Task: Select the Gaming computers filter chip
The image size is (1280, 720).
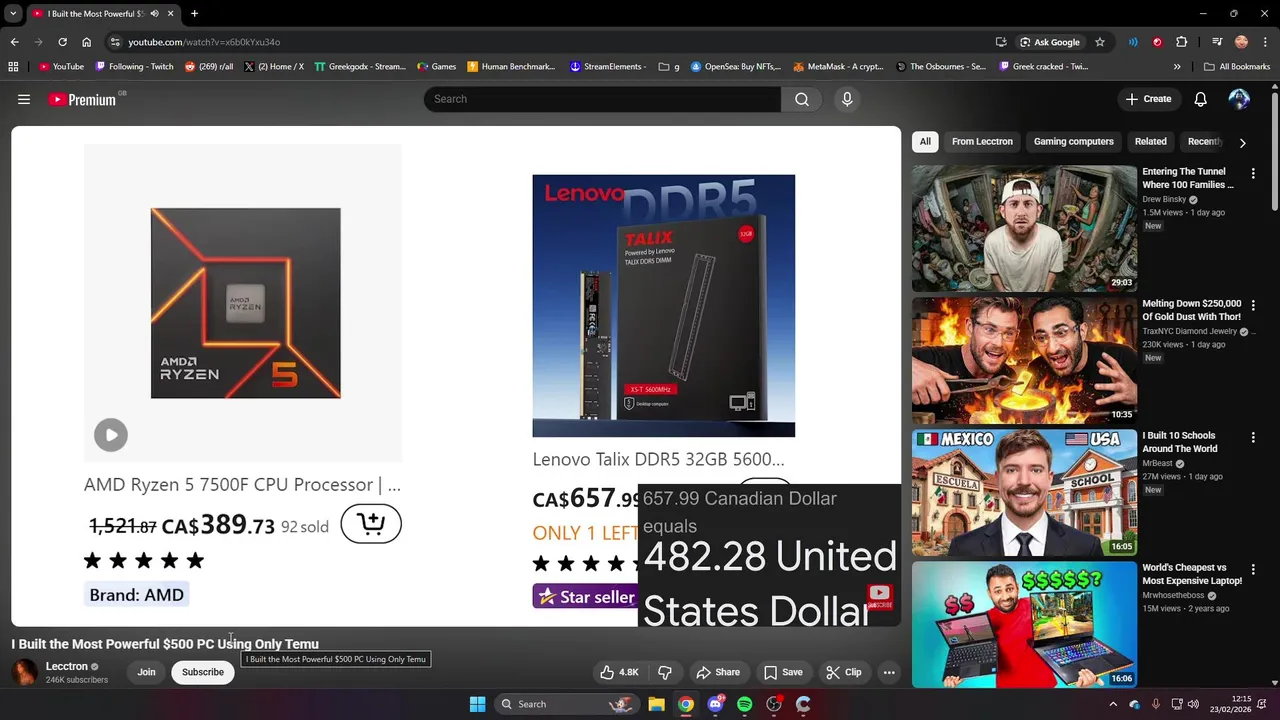Action: coord(1073,142)
